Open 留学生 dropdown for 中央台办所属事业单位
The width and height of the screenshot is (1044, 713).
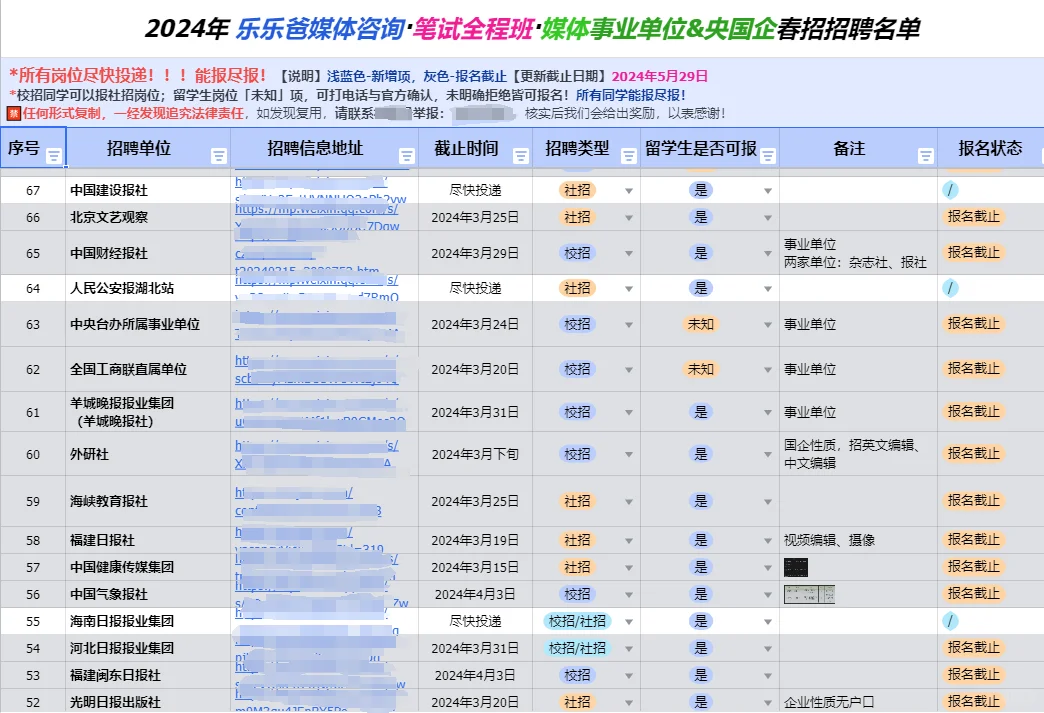click(768, 325)
